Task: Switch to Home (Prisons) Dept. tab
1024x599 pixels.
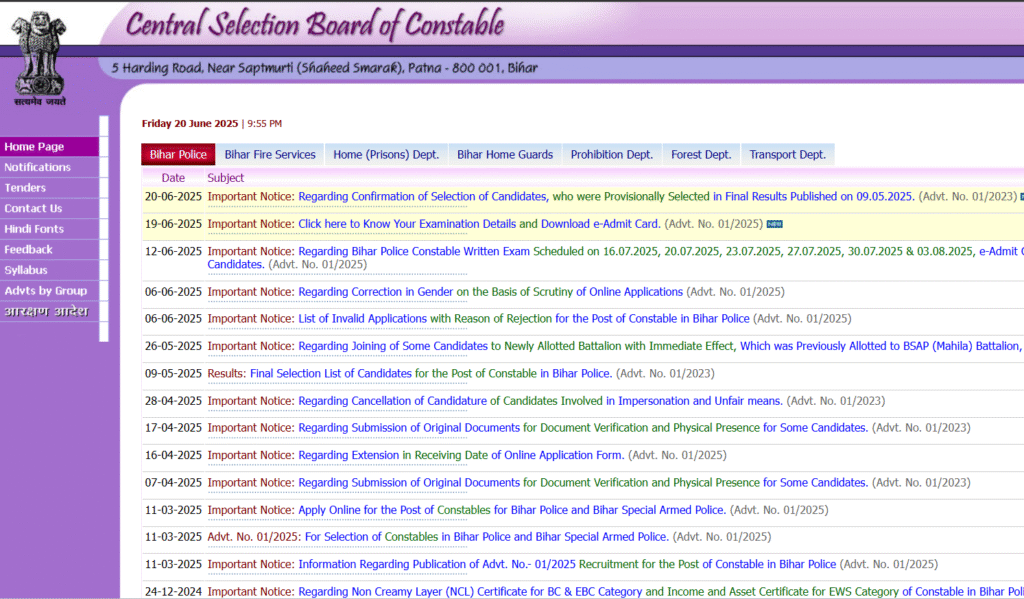Action: click(386, 155)
